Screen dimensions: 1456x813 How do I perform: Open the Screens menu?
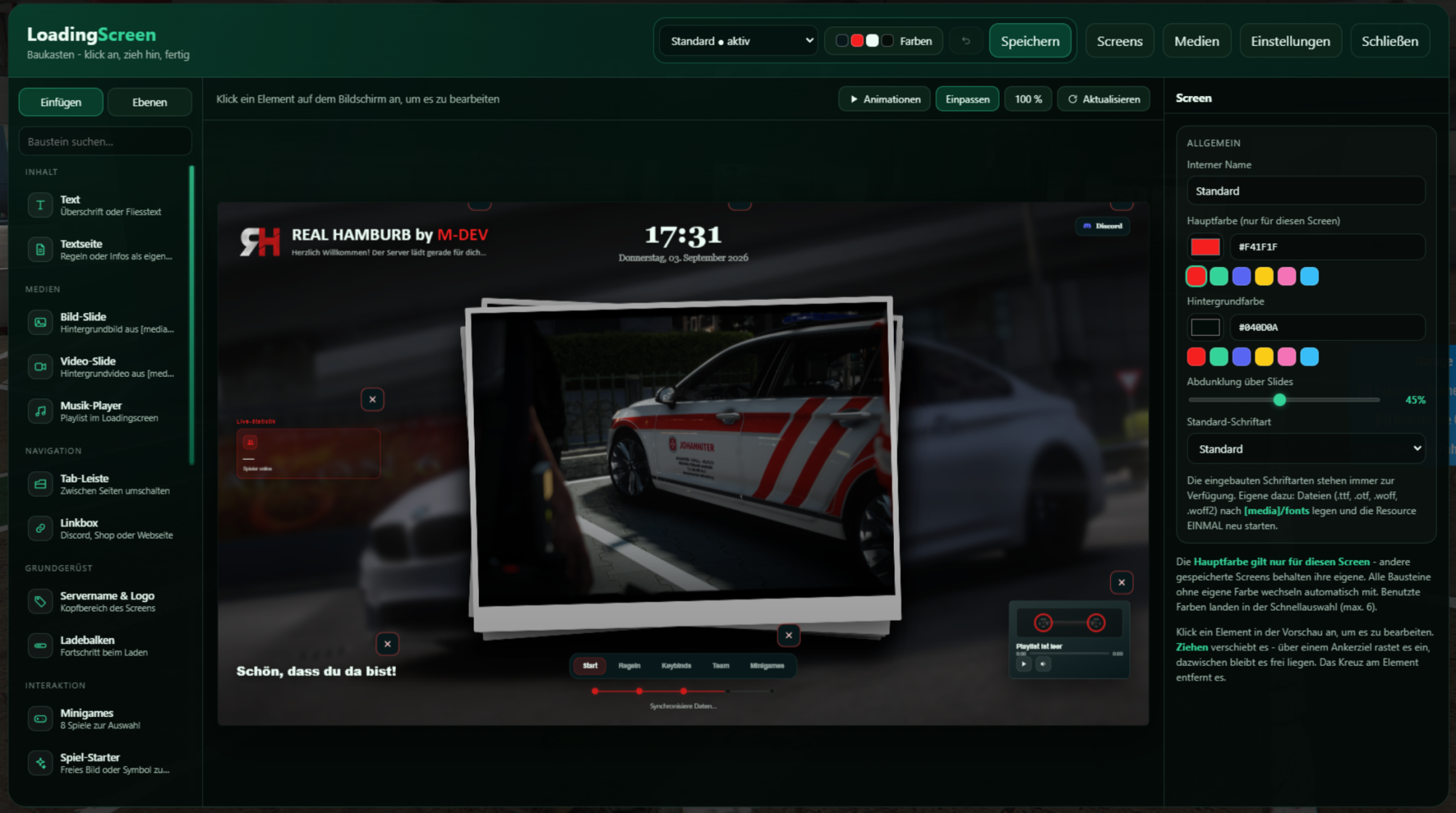[x=1120, y=41]
